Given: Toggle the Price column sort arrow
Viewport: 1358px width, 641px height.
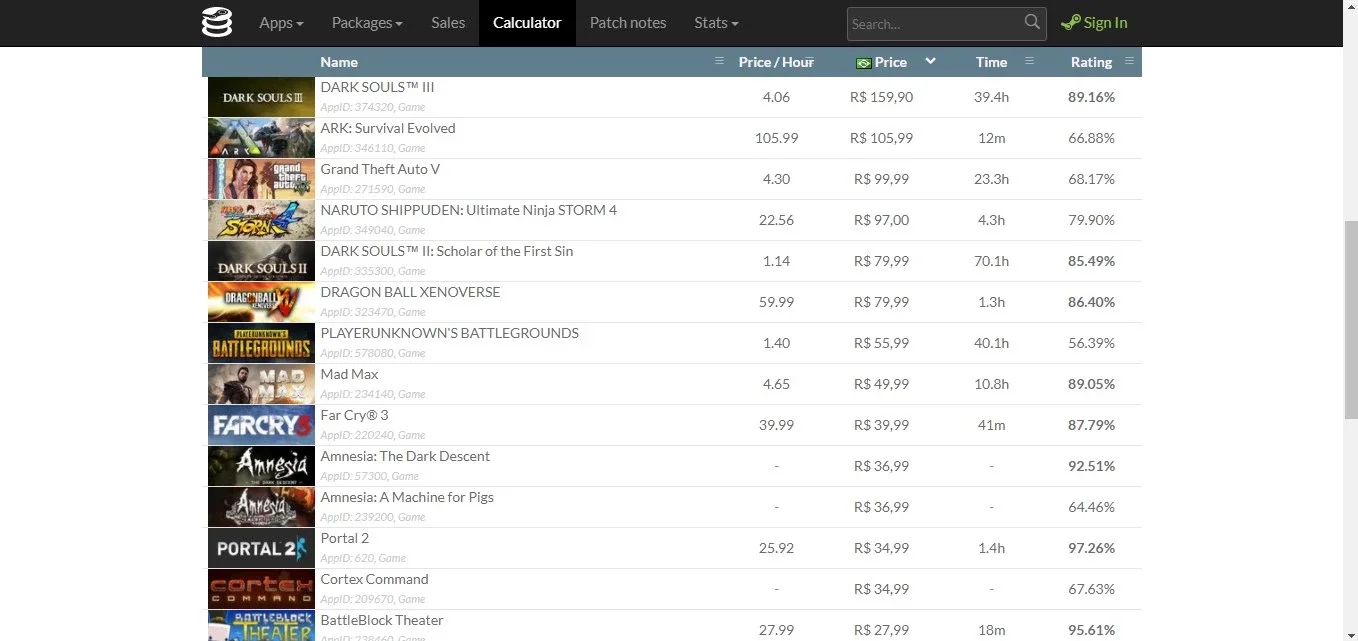Looking at the screenshot, I should click(930, 61).
